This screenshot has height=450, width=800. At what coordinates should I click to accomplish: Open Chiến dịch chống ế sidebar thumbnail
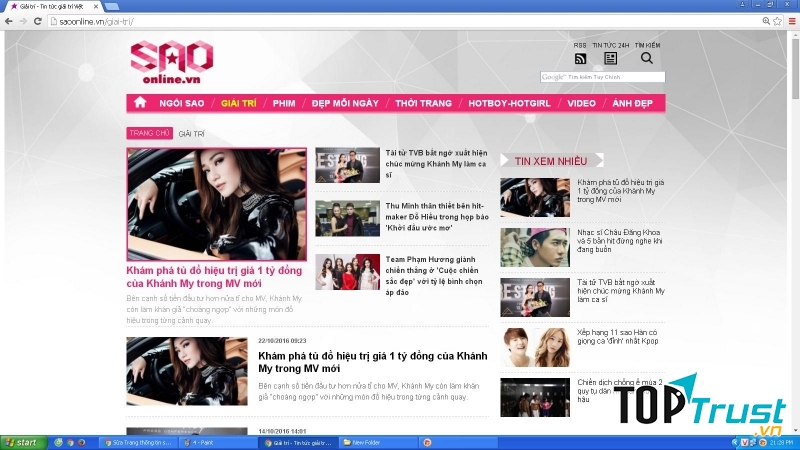click(535, 397)
